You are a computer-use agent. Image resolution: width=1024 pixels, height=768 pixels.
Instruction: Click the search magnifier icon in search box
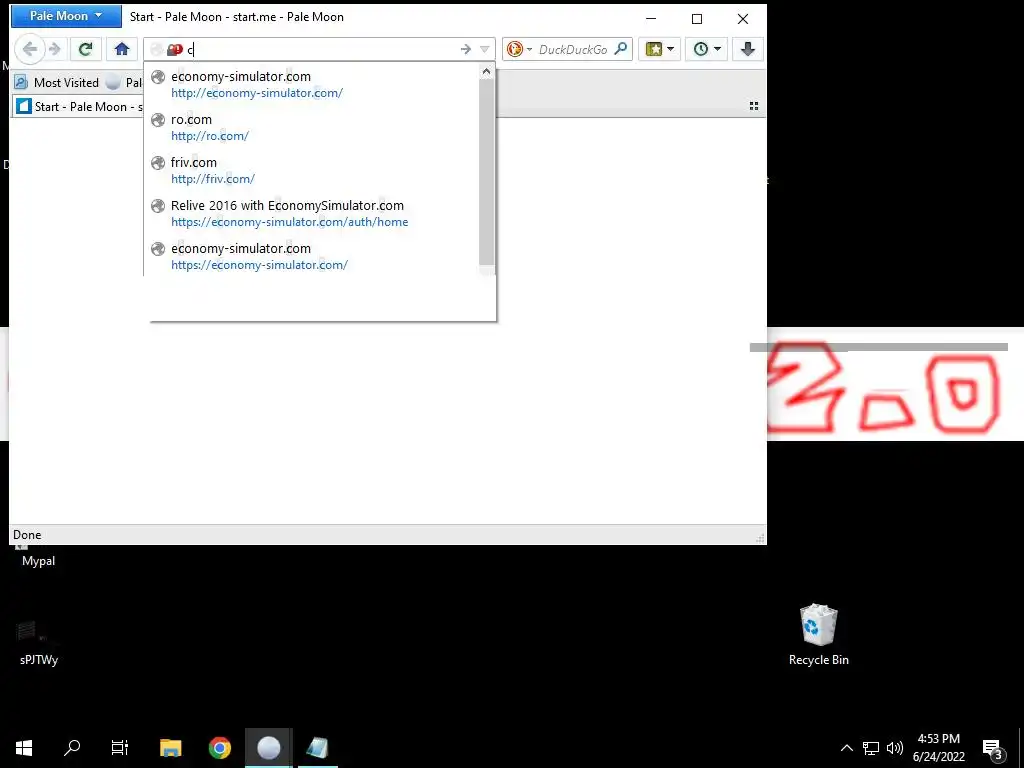click(621, 49)
